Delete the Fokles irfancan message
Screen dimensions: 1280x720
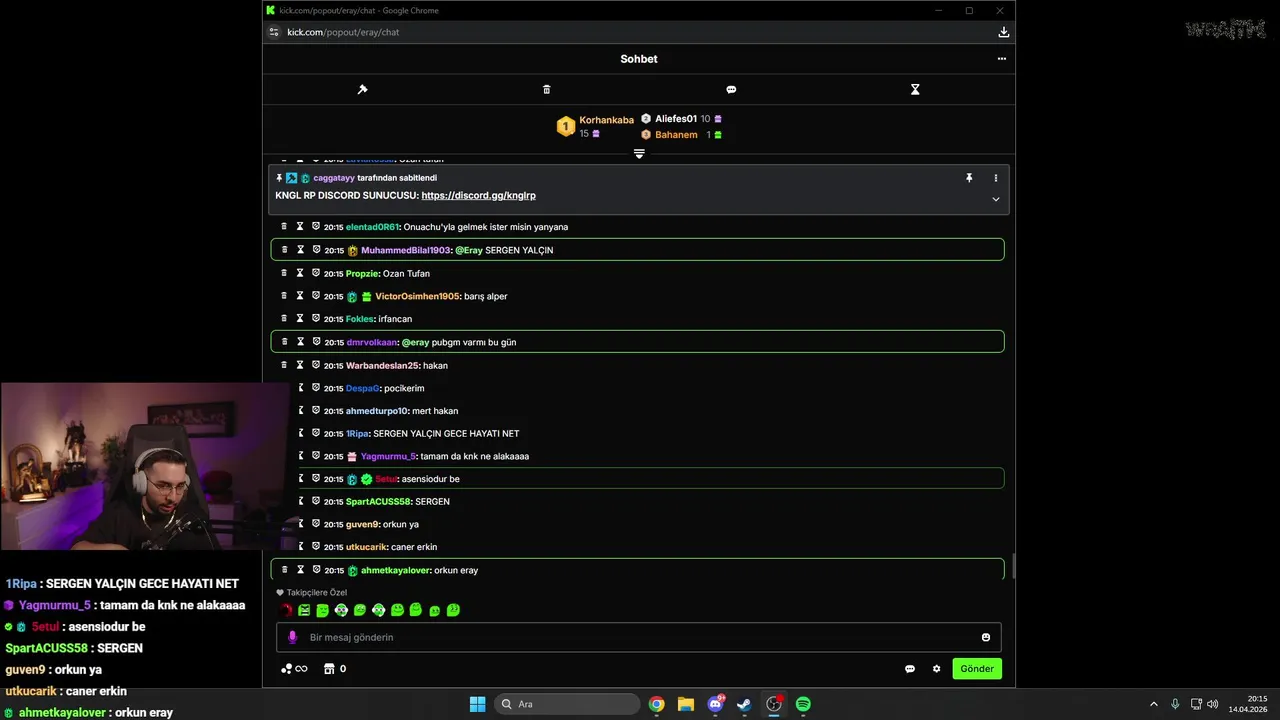[x=284, y=319]
